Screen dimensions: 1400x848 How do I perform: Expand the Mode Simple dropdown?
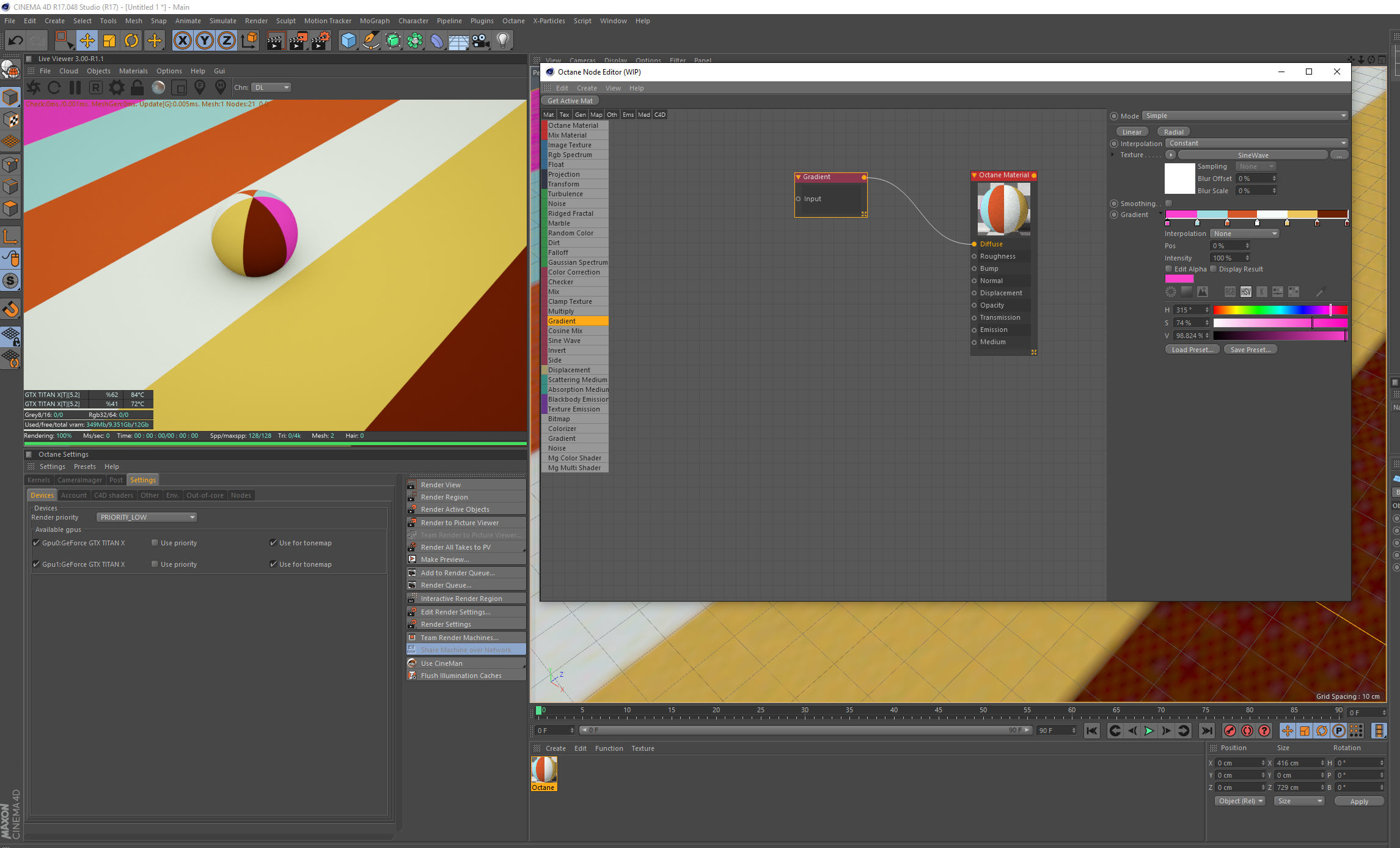click(1245, 116)
